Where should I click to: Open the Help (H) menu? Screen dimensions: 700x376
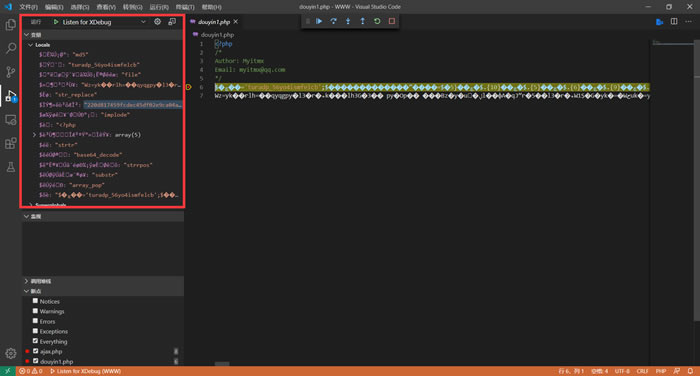point(211,7)
